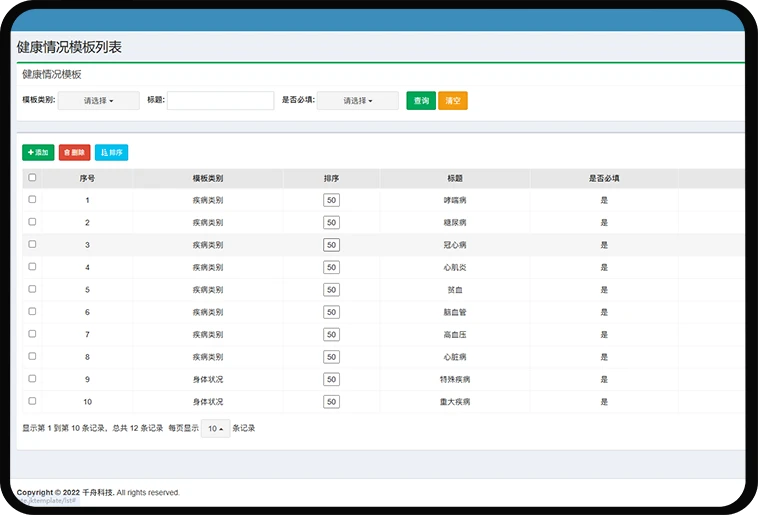Click the 模板类别 column header
The width and height of the screenshot is (758, 515).
tap(208, 178)
